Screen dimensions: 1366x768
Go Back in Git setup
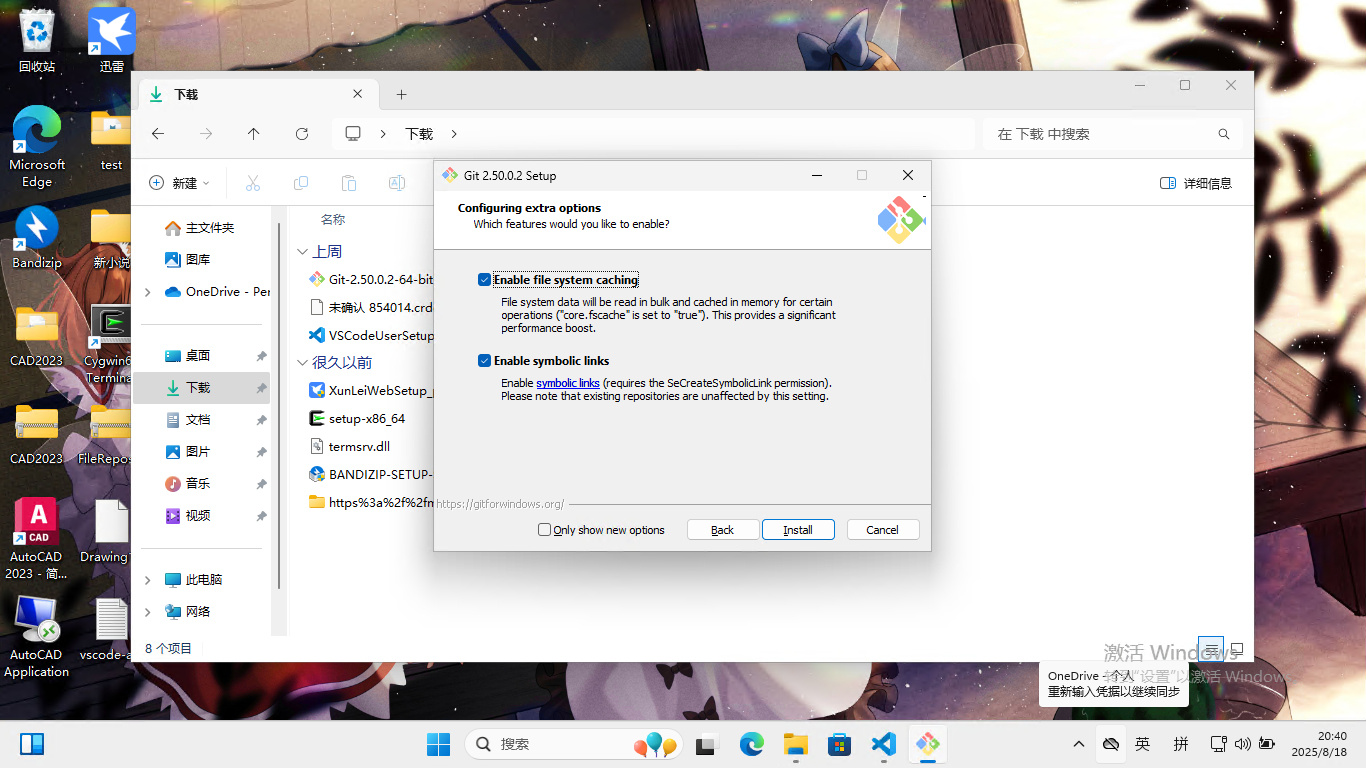(722, 530)
